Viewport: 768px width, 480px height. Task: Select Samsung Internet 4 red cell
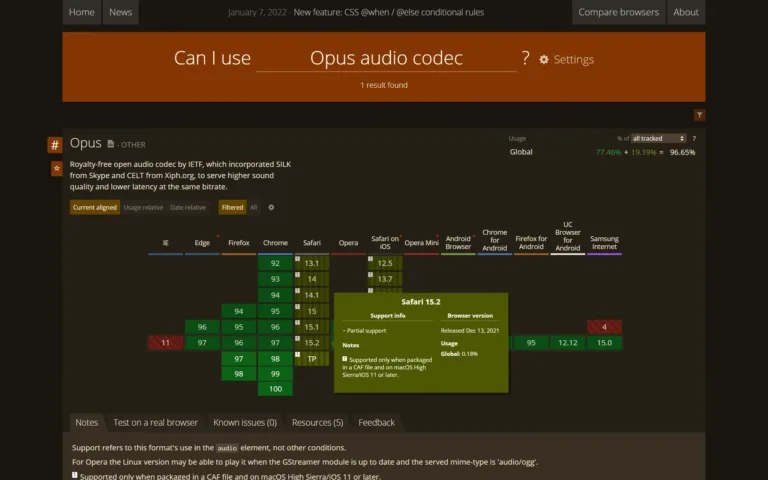point(604,327)
